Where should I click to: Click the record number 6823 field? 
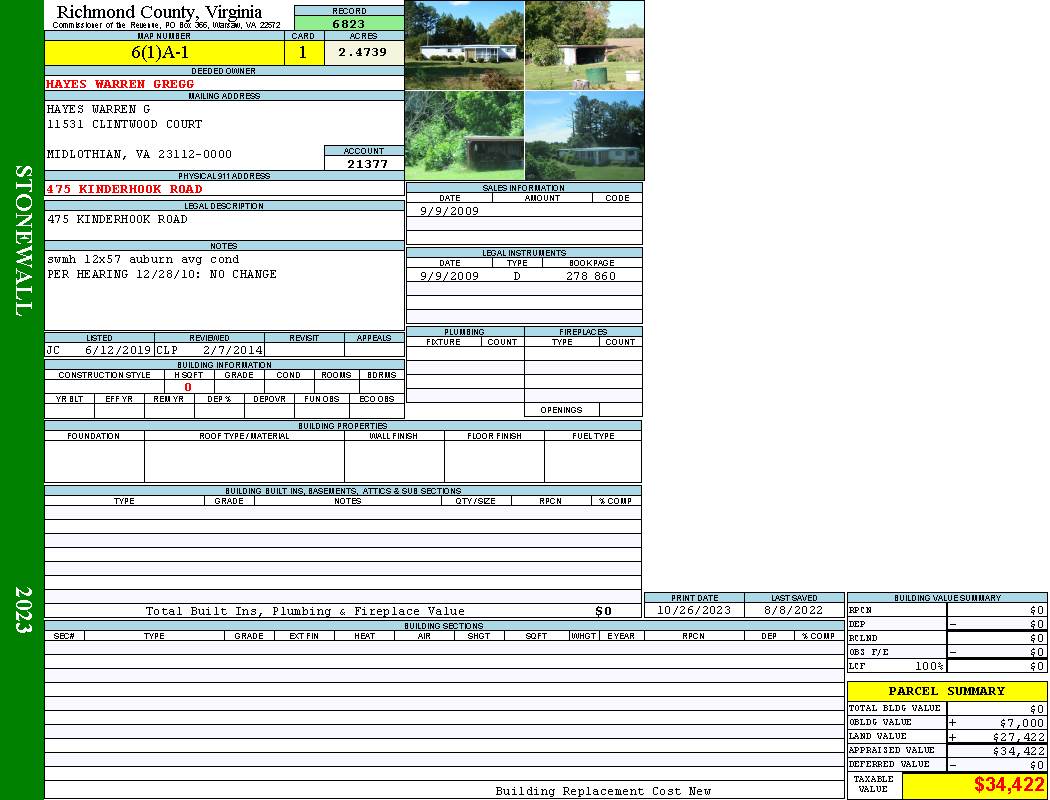pyautogui.click(x=349, y=24)
